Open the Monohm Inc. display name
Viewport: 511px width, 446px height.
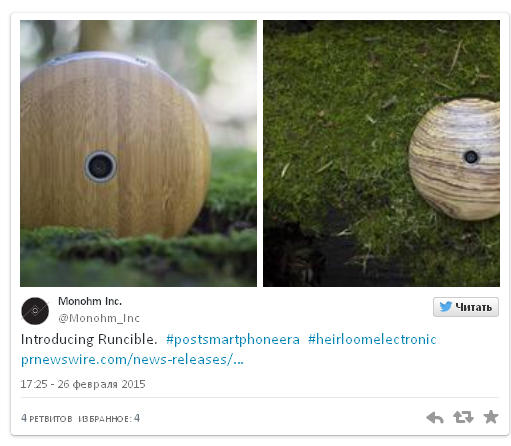point(90,301)
